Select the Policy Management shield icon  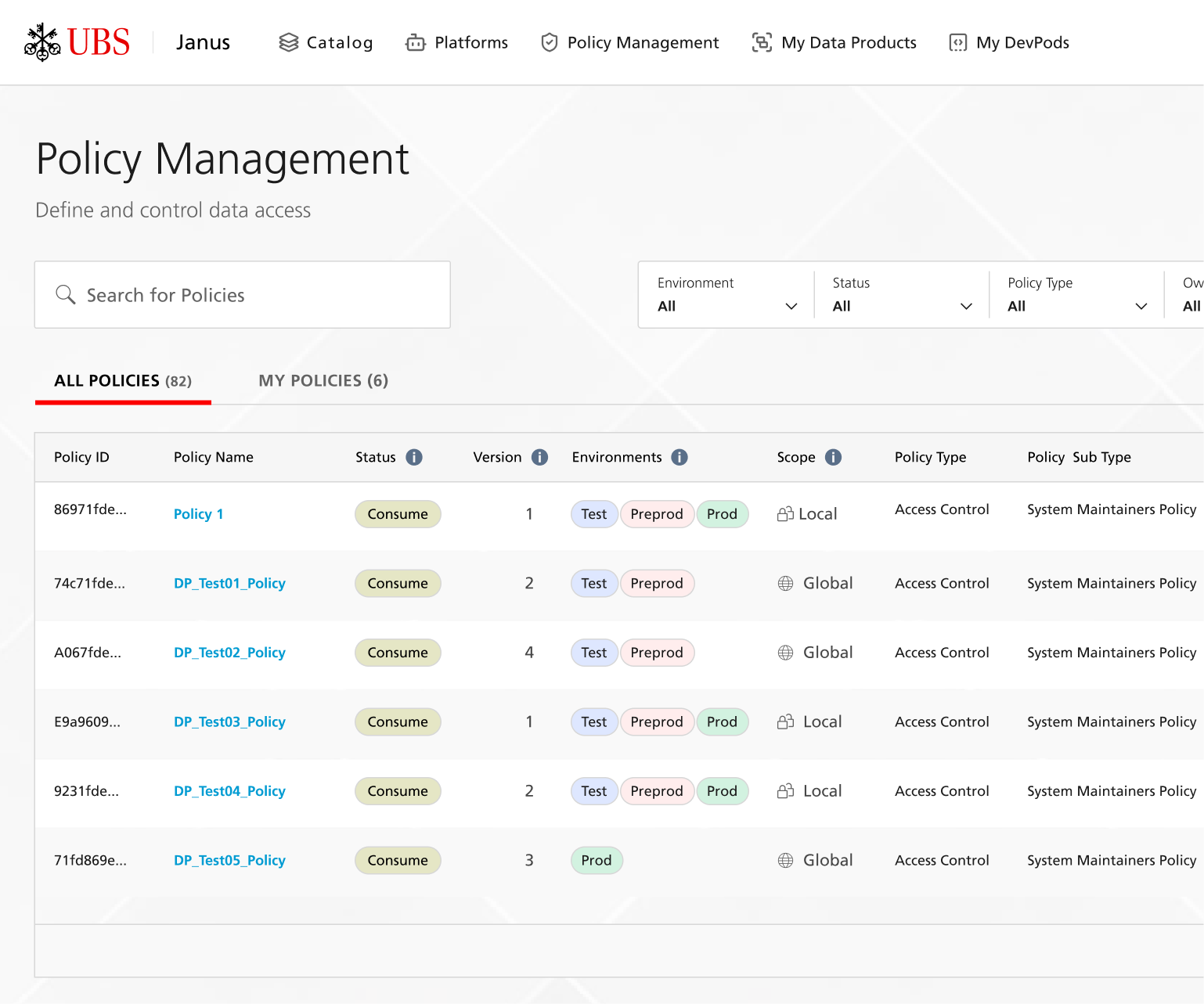(550, 42)
